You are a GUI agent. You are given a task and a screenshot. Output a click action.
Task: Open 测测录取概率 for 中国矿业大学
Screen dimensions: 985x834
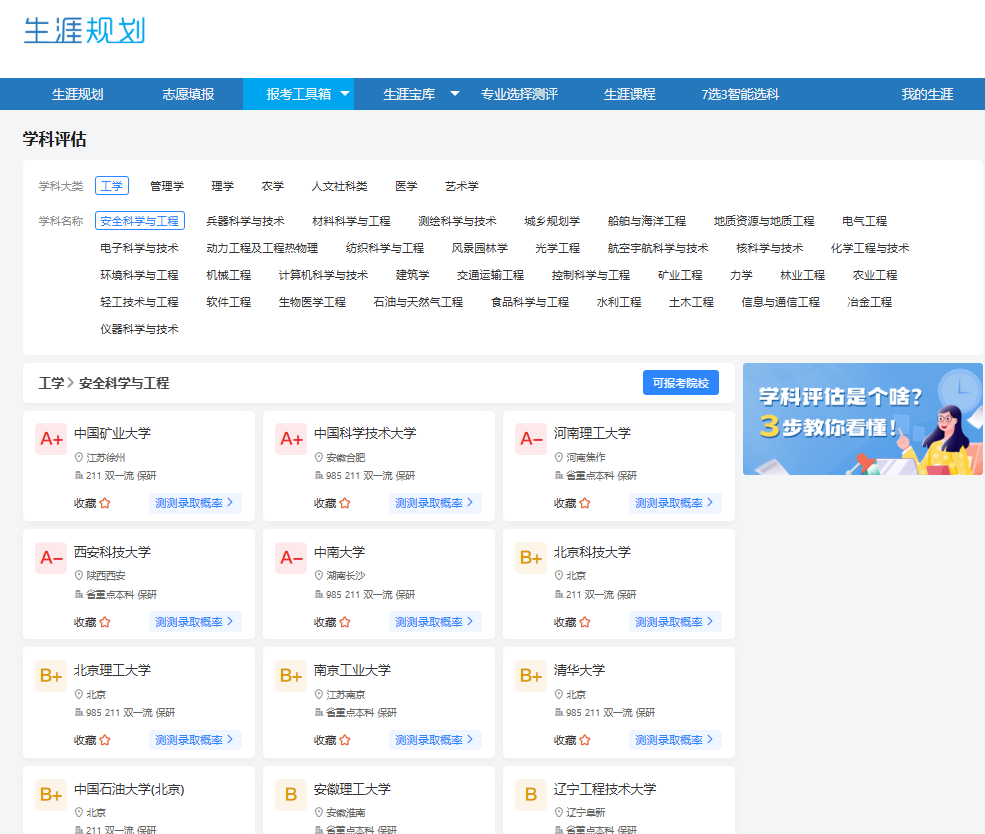click(195, 503)
